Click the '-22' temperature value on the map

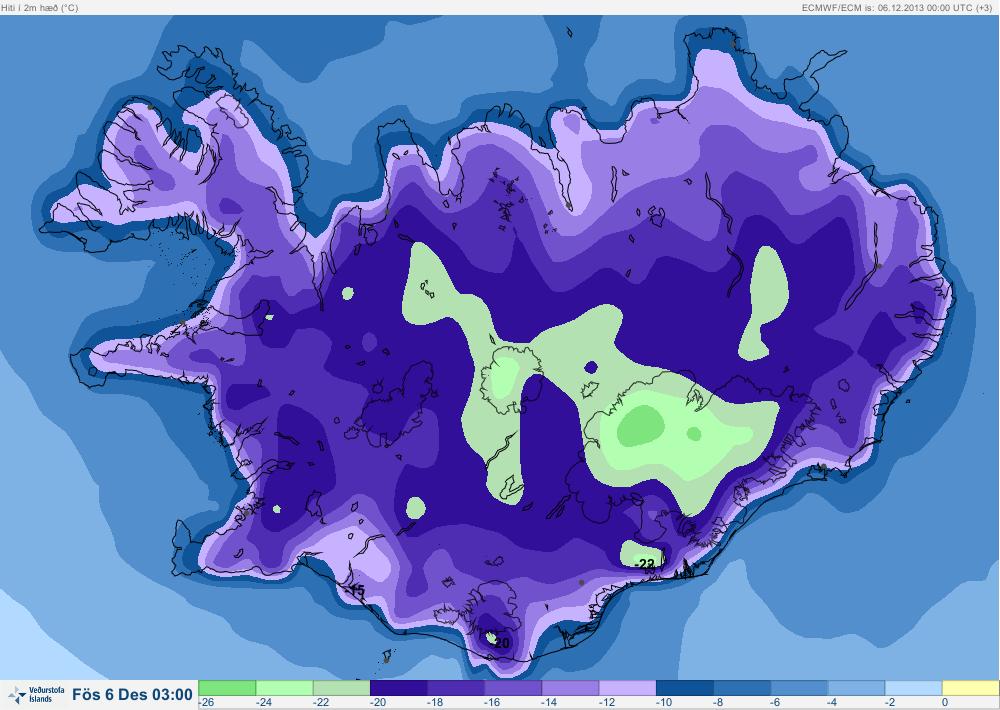tap(645, 564)
